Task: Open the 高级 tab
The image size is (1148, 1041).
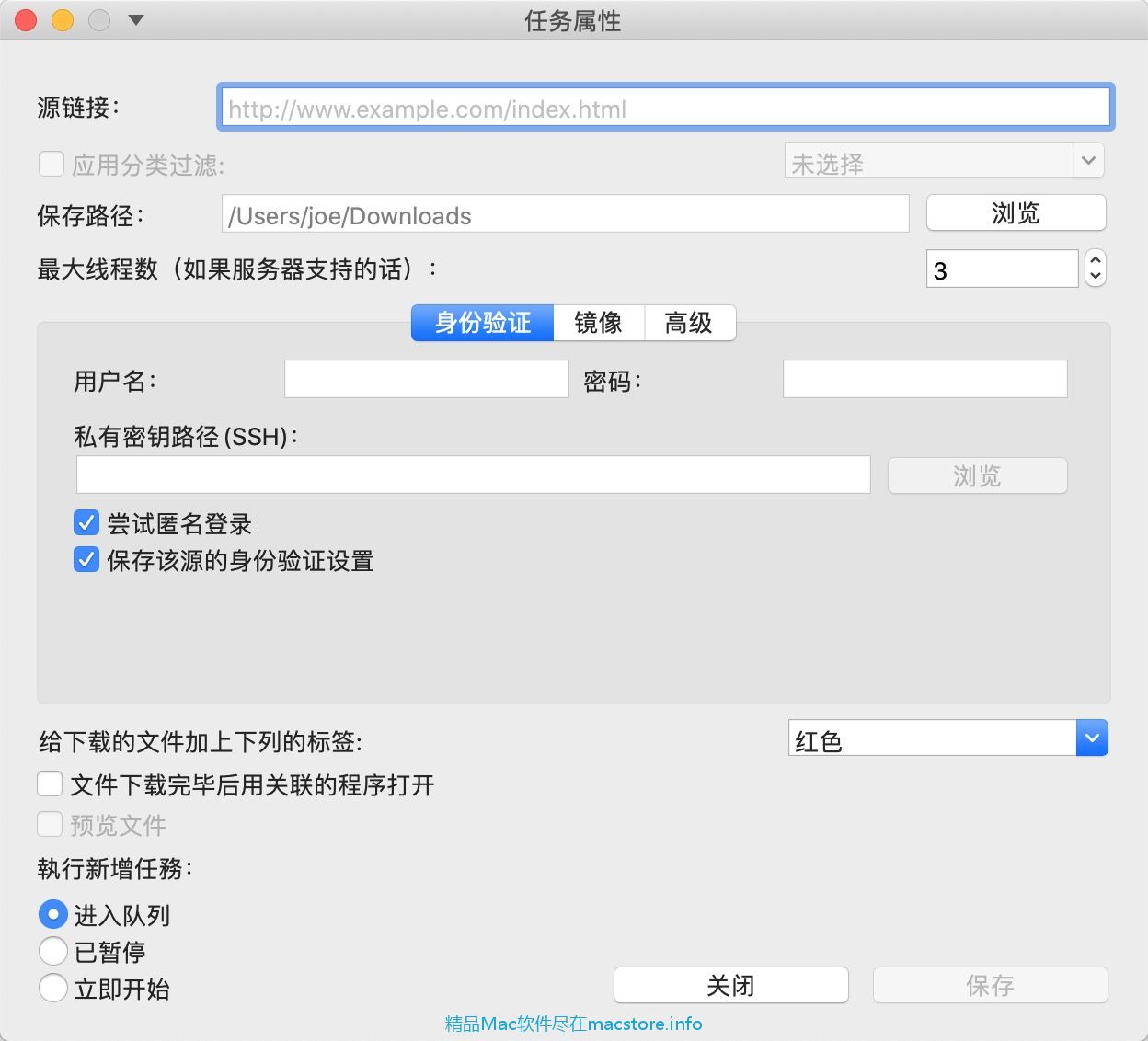Action: (x=689, y=323)
